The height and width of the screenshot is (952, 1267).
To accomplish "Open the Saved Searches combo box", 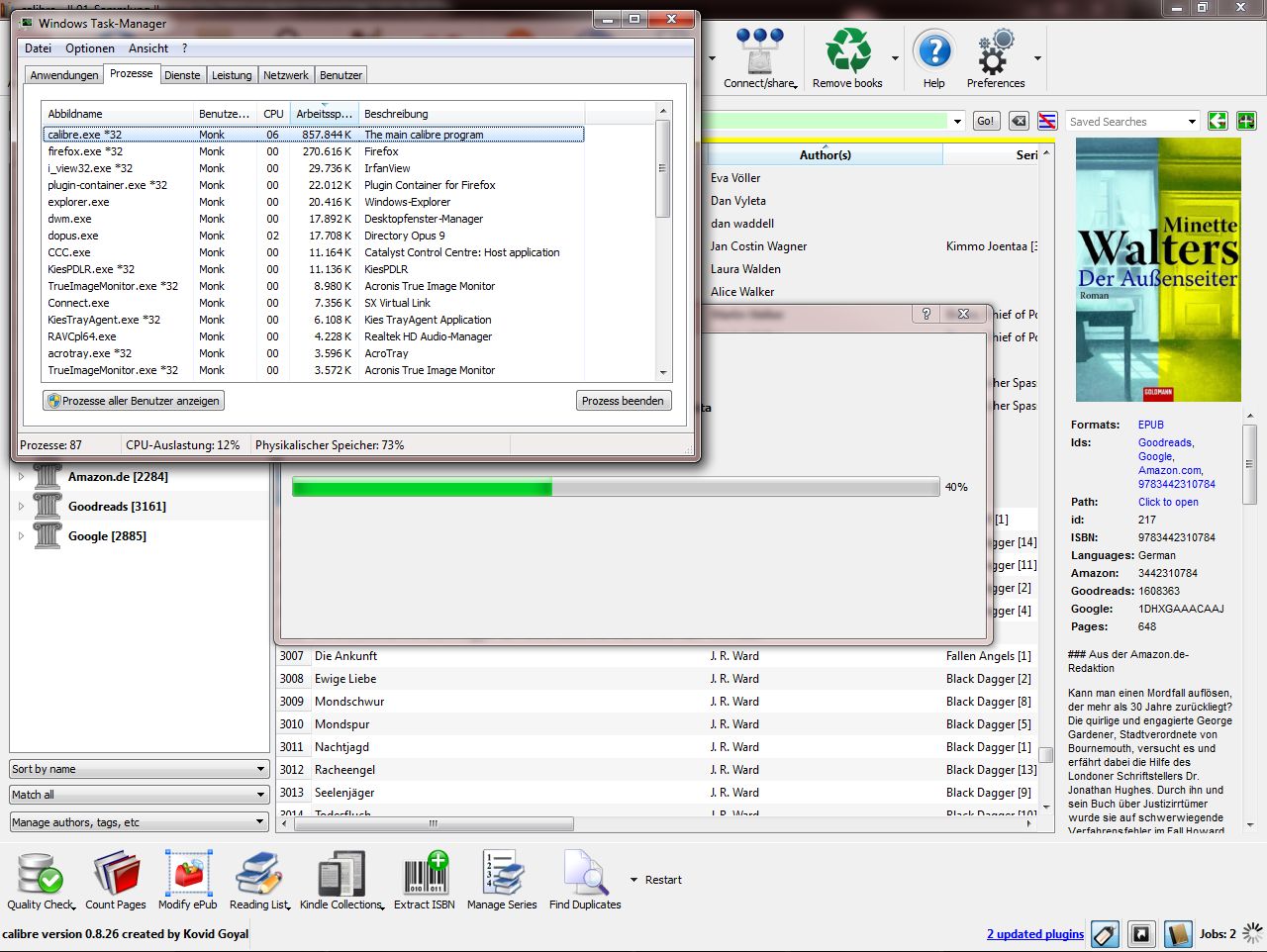I will tap(1133, 122).
